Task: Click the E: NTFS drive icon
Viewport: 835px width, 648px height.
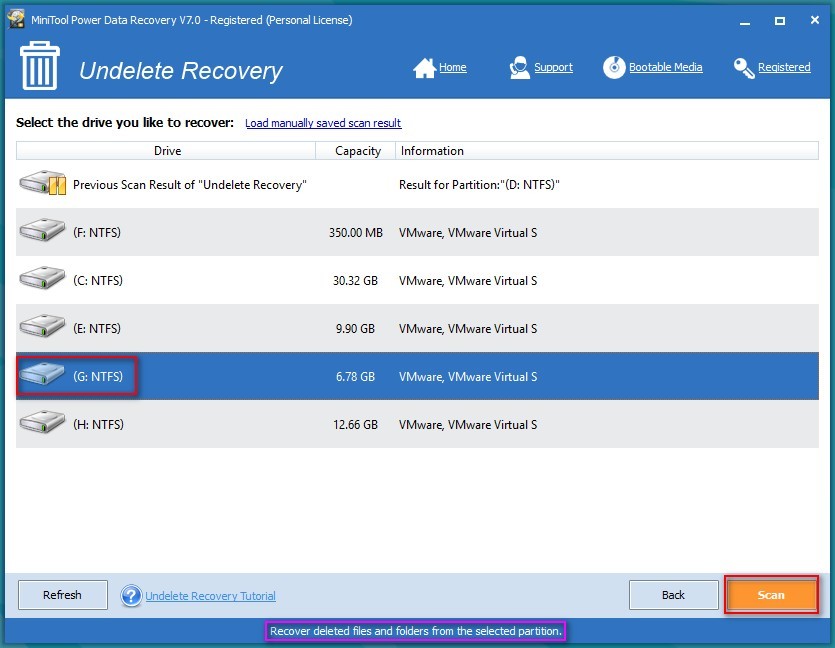Action: pos(42,326)
